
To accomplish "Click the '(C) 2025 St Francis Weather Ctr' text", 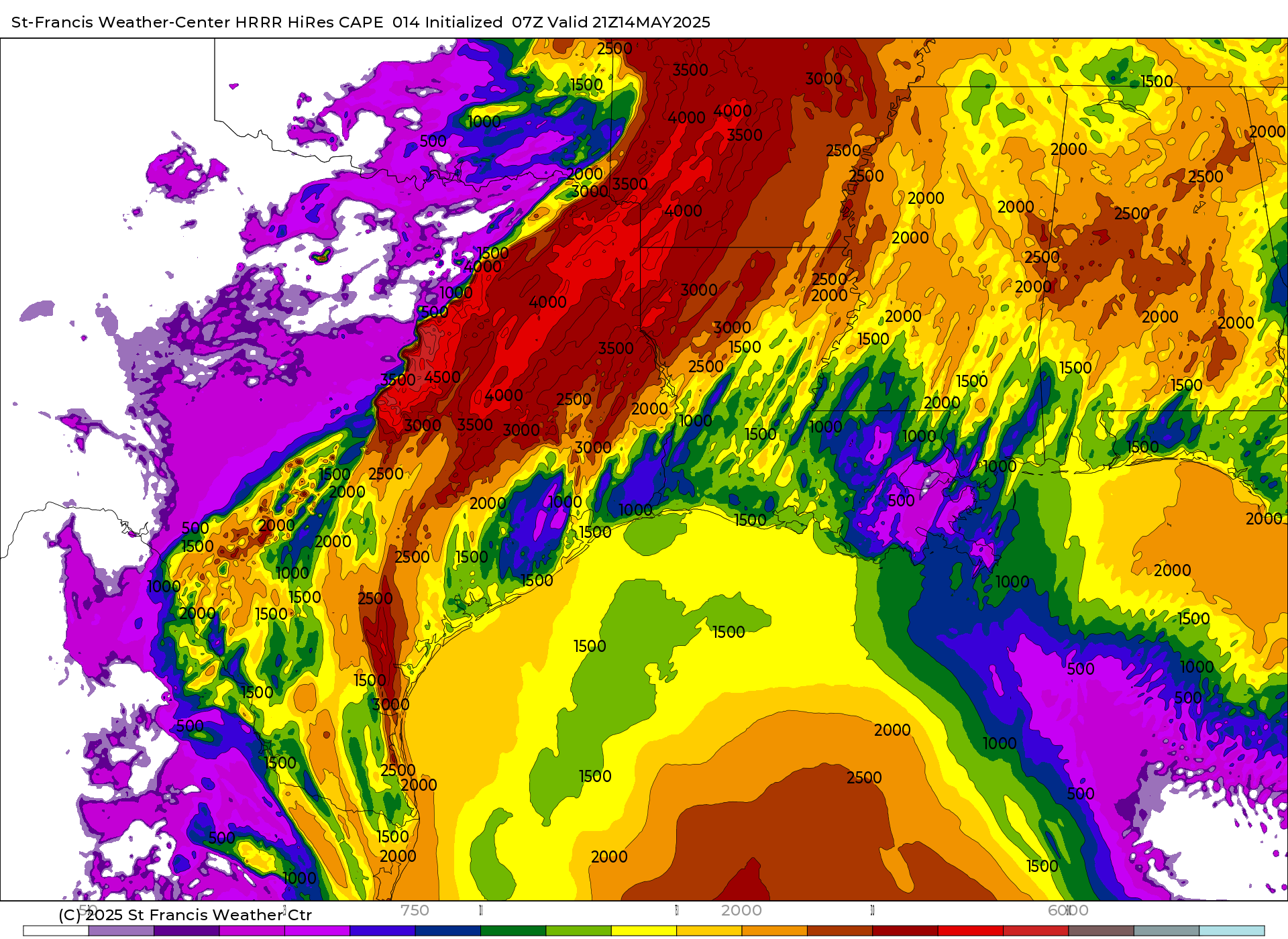I will pyautogui.click(x=185, y=915).
